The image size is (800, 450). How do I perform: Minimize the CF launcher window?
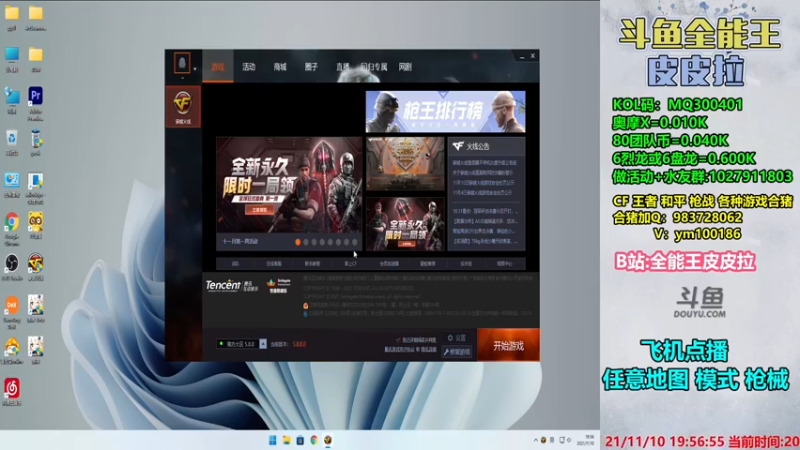tap(521, 57)
